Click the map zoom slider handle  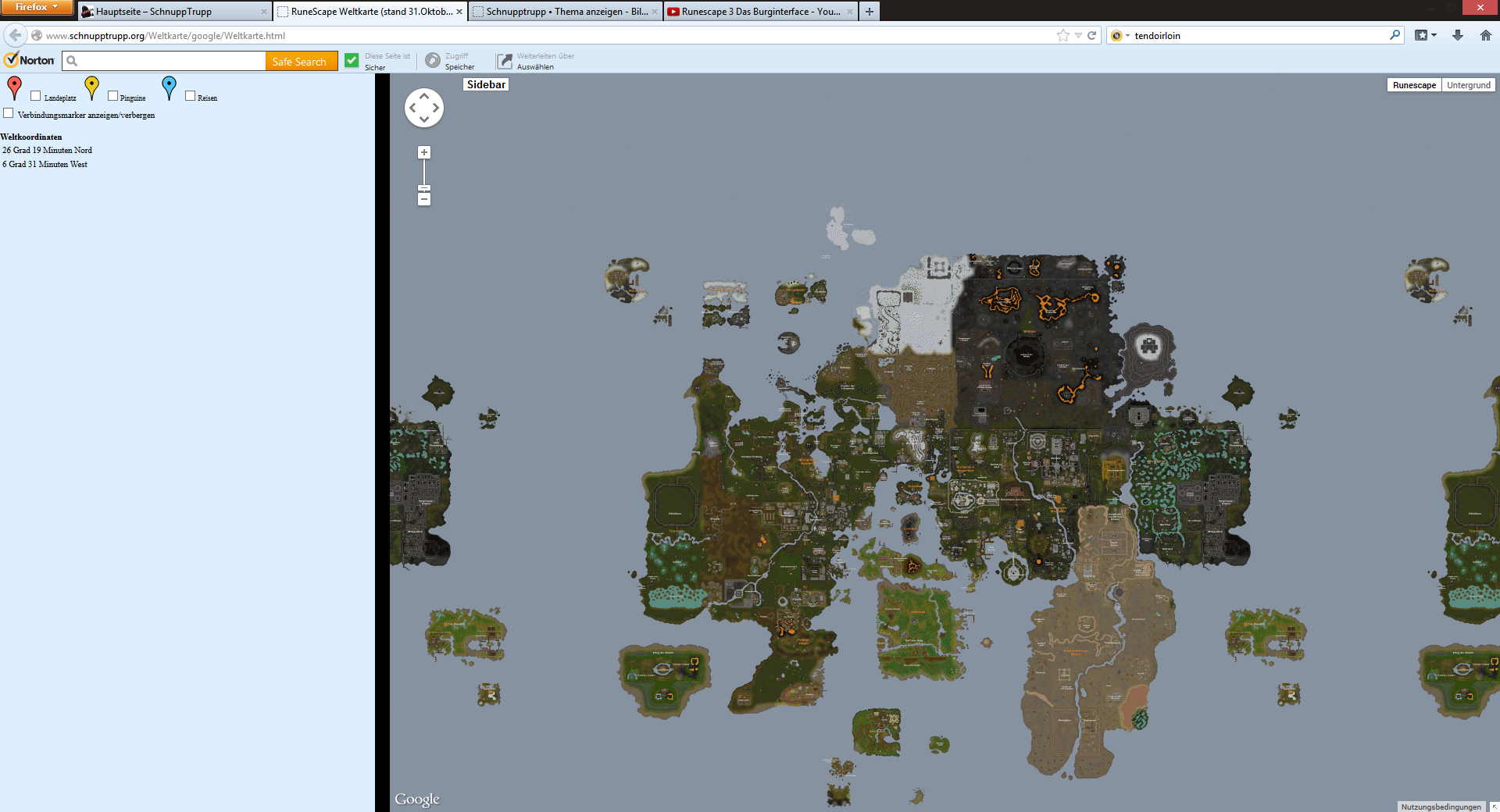pyautogui.click(x=424, y=187)
